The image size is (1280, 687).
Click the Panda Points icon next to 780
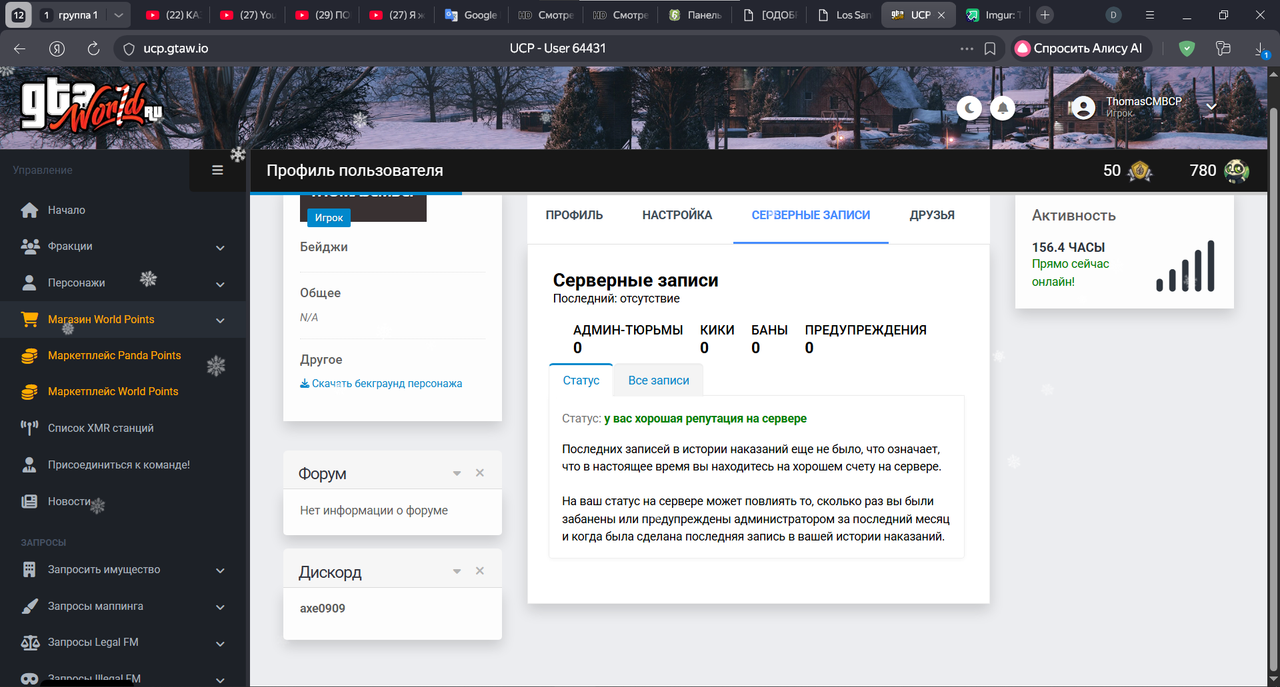(x=1236, y=171)
